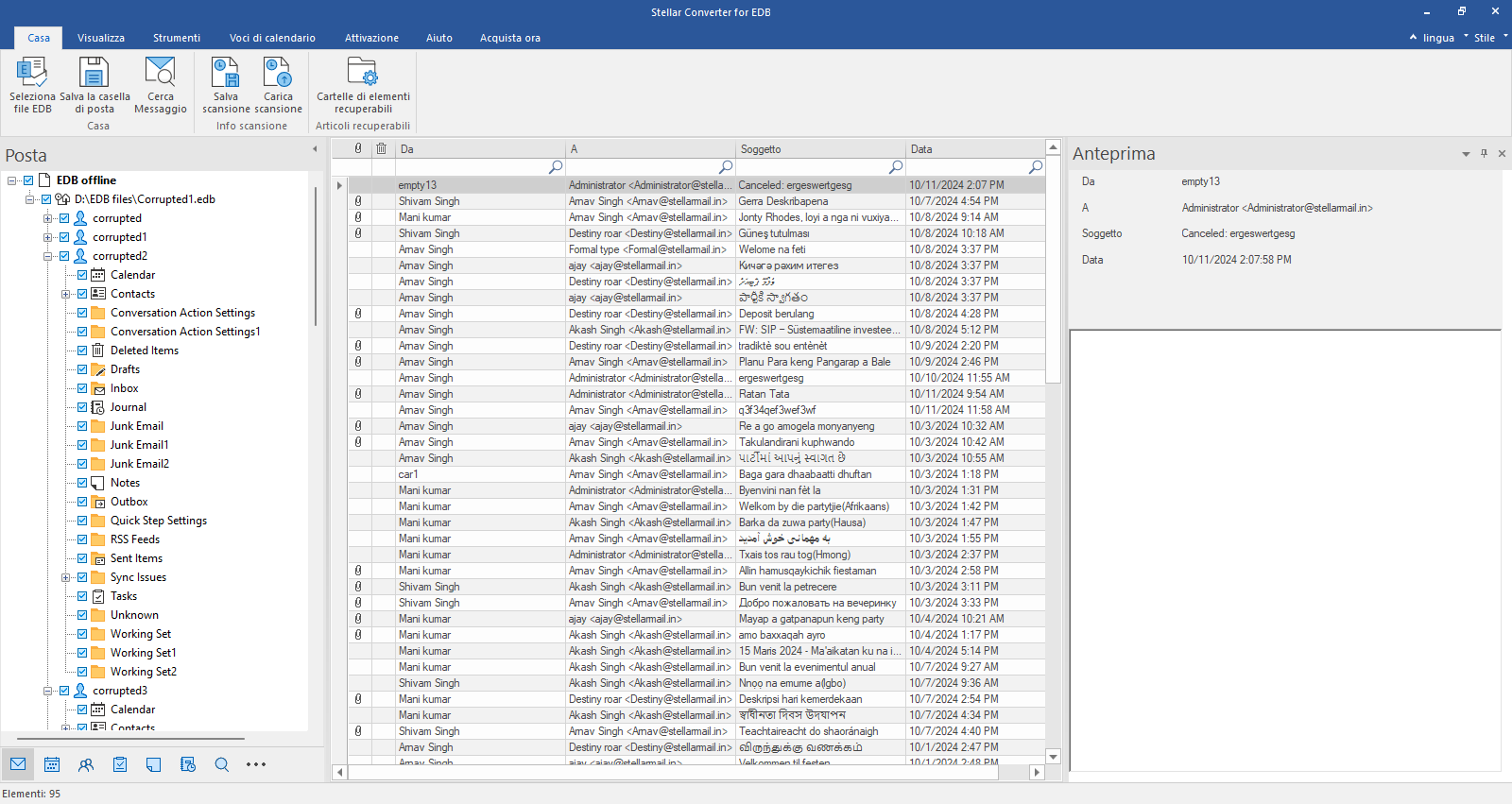Toggle the Outbox folder checkbox

coord(82,502)
